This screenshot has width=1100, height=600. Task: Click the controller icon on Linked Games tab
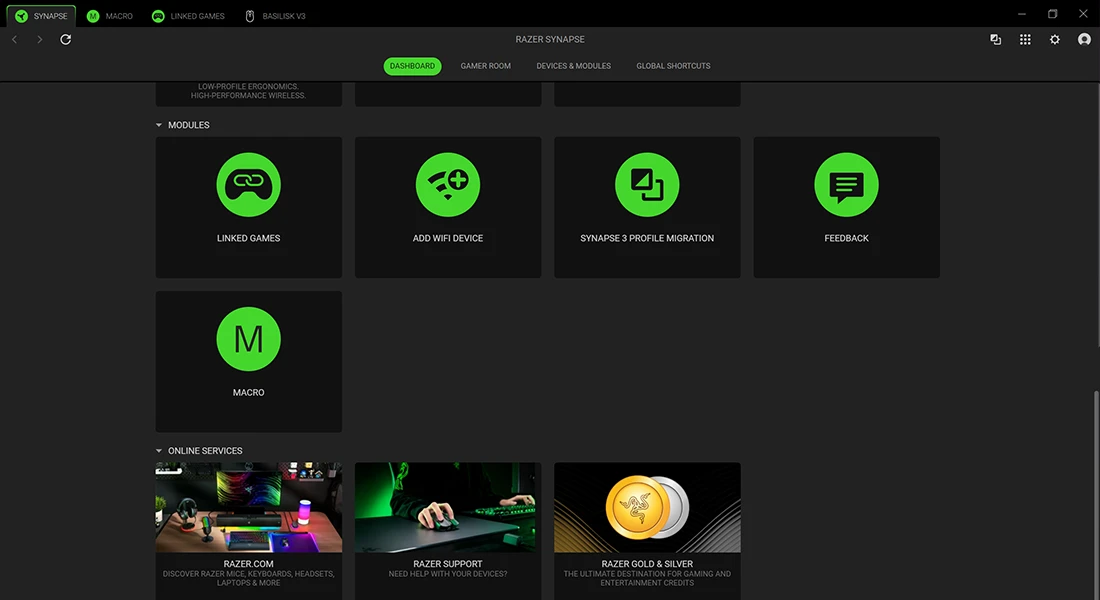[x=158, y=16]
